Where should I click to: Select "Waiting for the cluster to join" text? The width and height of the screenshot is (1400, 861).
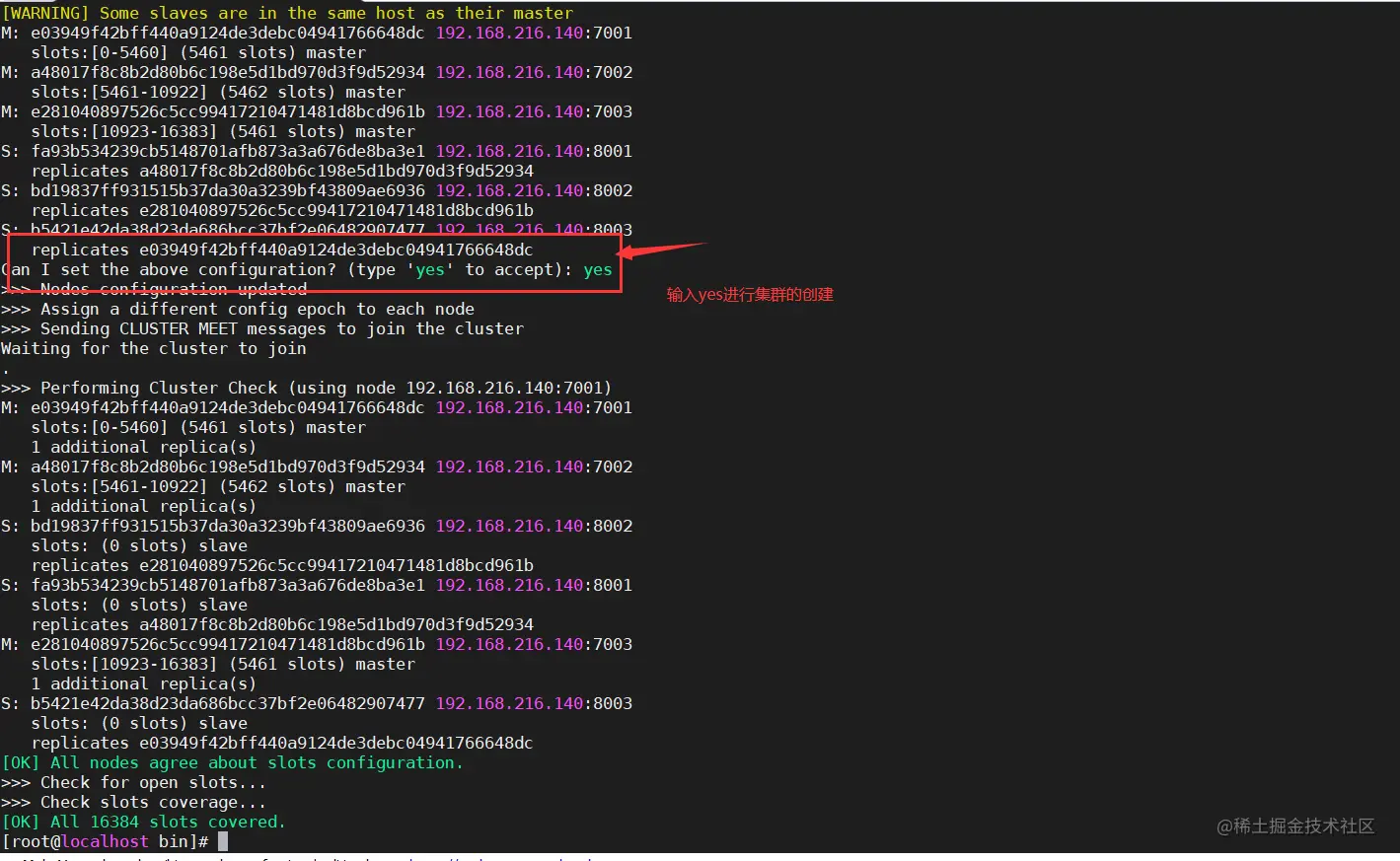pyautogui.click(x=154, y=348)
